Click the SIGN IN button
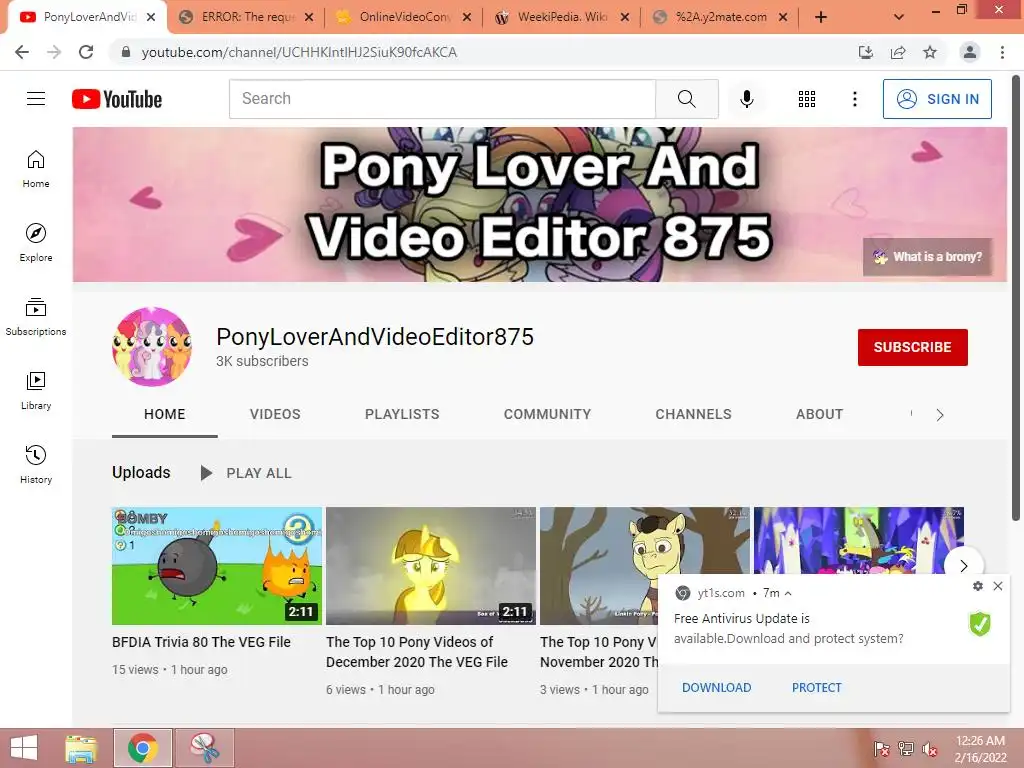 point(937,99)
